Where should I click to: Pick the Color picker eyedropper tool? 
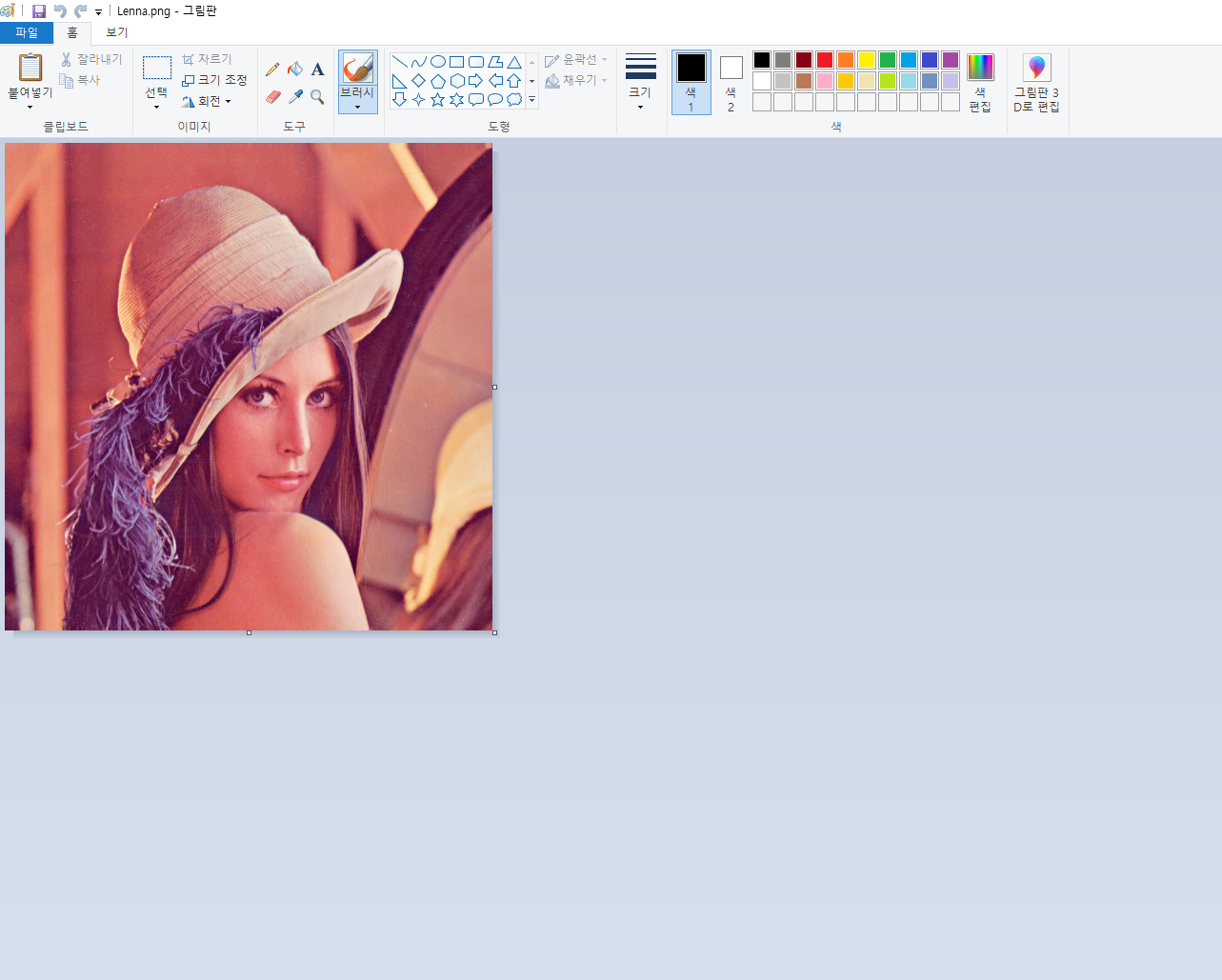tap(295, 97)
